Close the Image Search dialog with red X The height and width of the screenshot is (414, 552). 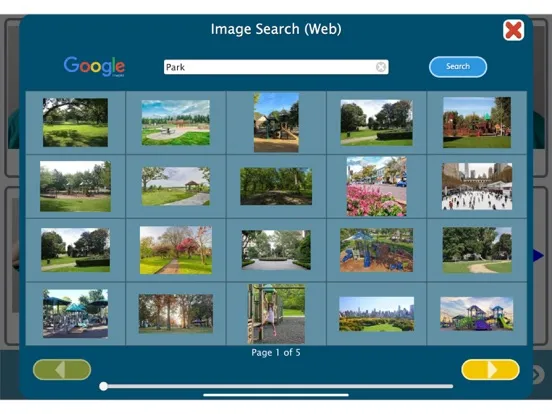coord(513,30)
